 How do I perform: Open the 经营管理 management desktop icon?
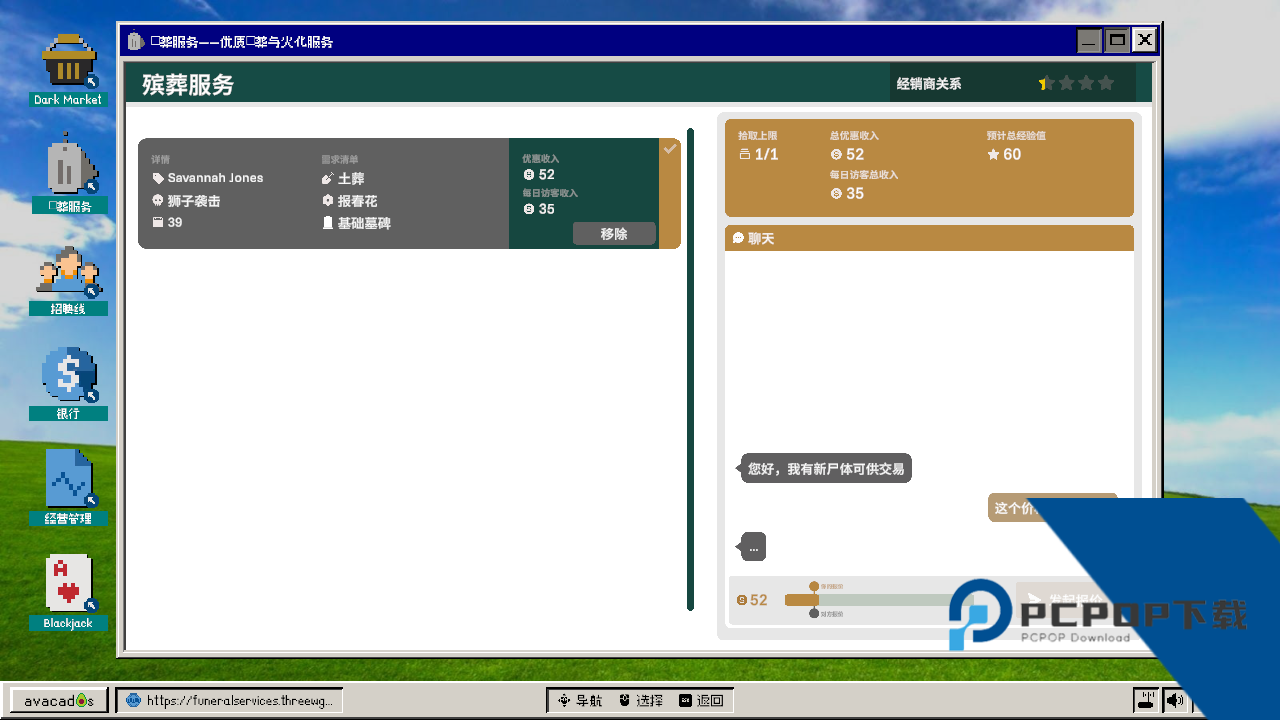click(x=68, y=480)
